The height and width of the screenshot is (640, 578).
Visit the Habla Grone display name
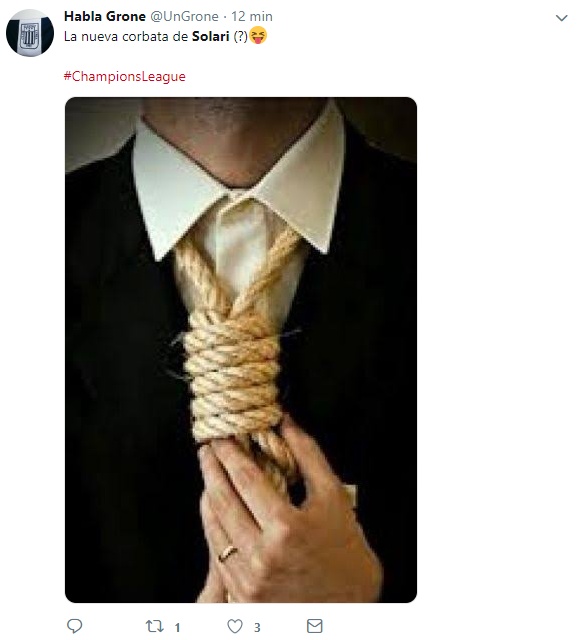[105, 16]
